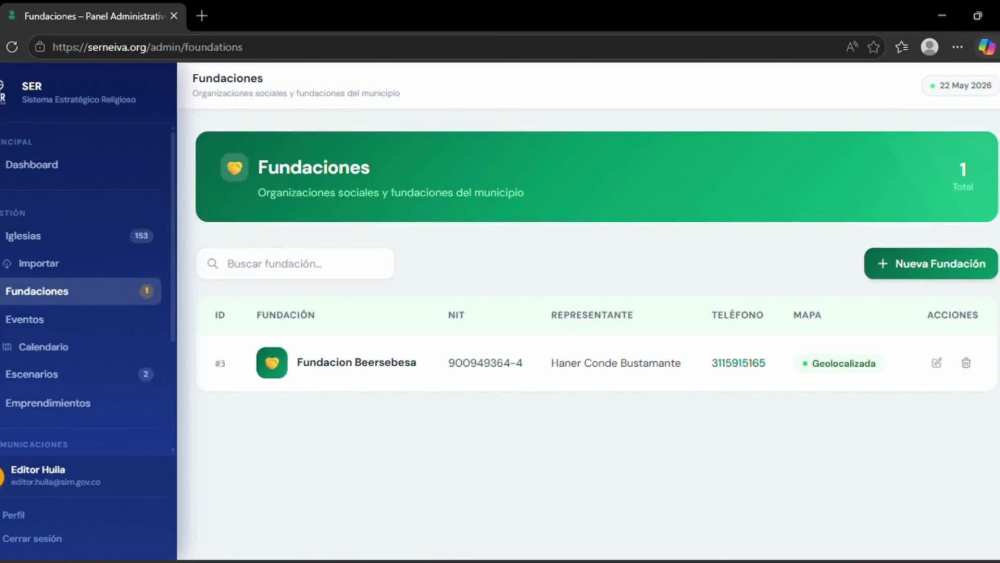Image resolution: width=1000 pixels, height=563 pixels.
Task: Click representative Haner Conde Bustamante
Action: 615,363
